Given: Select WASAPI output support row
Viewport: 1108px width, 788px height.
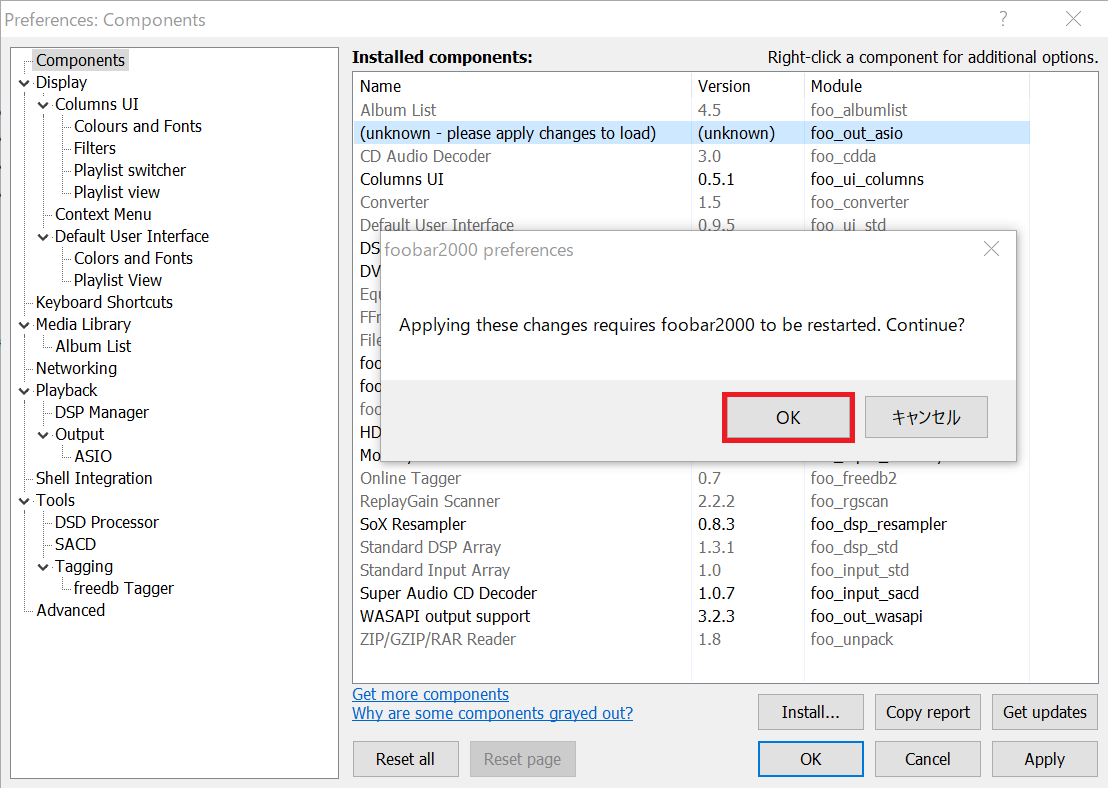Looking at the screenshot, I should 692,616.
